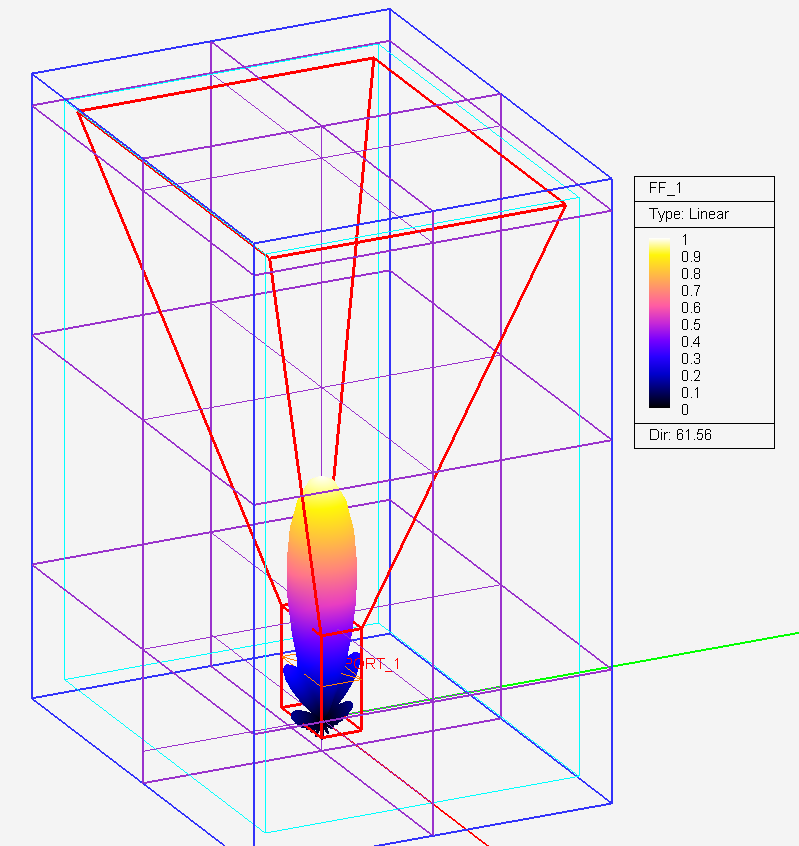This screenshot has width=799, height=846.
Task: Click the FF_1 legend title
Action: pos(665,188)
